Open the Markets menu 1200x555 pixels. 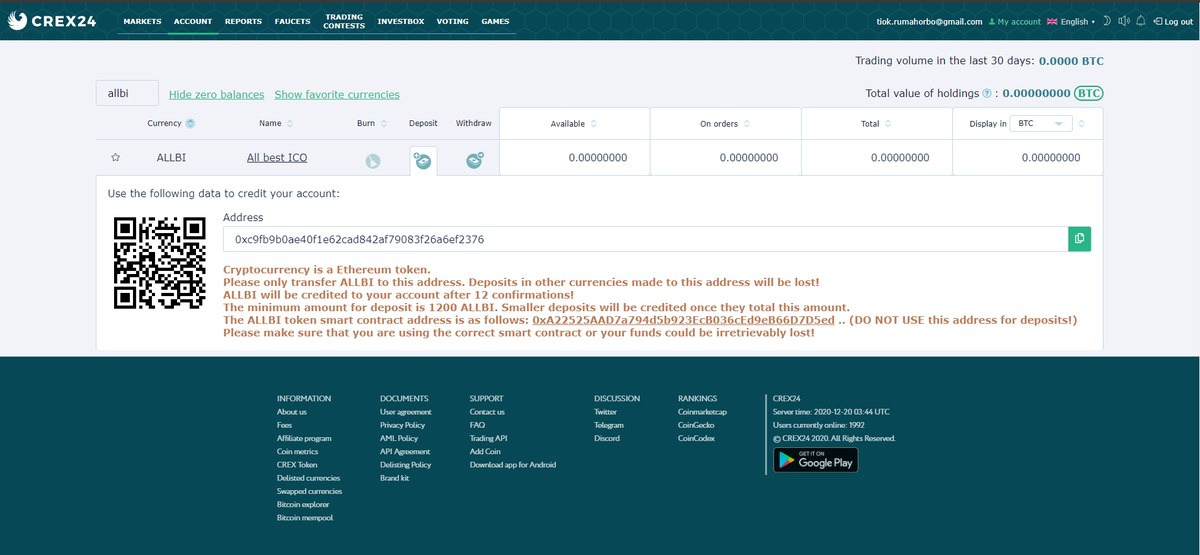[142, 21]
